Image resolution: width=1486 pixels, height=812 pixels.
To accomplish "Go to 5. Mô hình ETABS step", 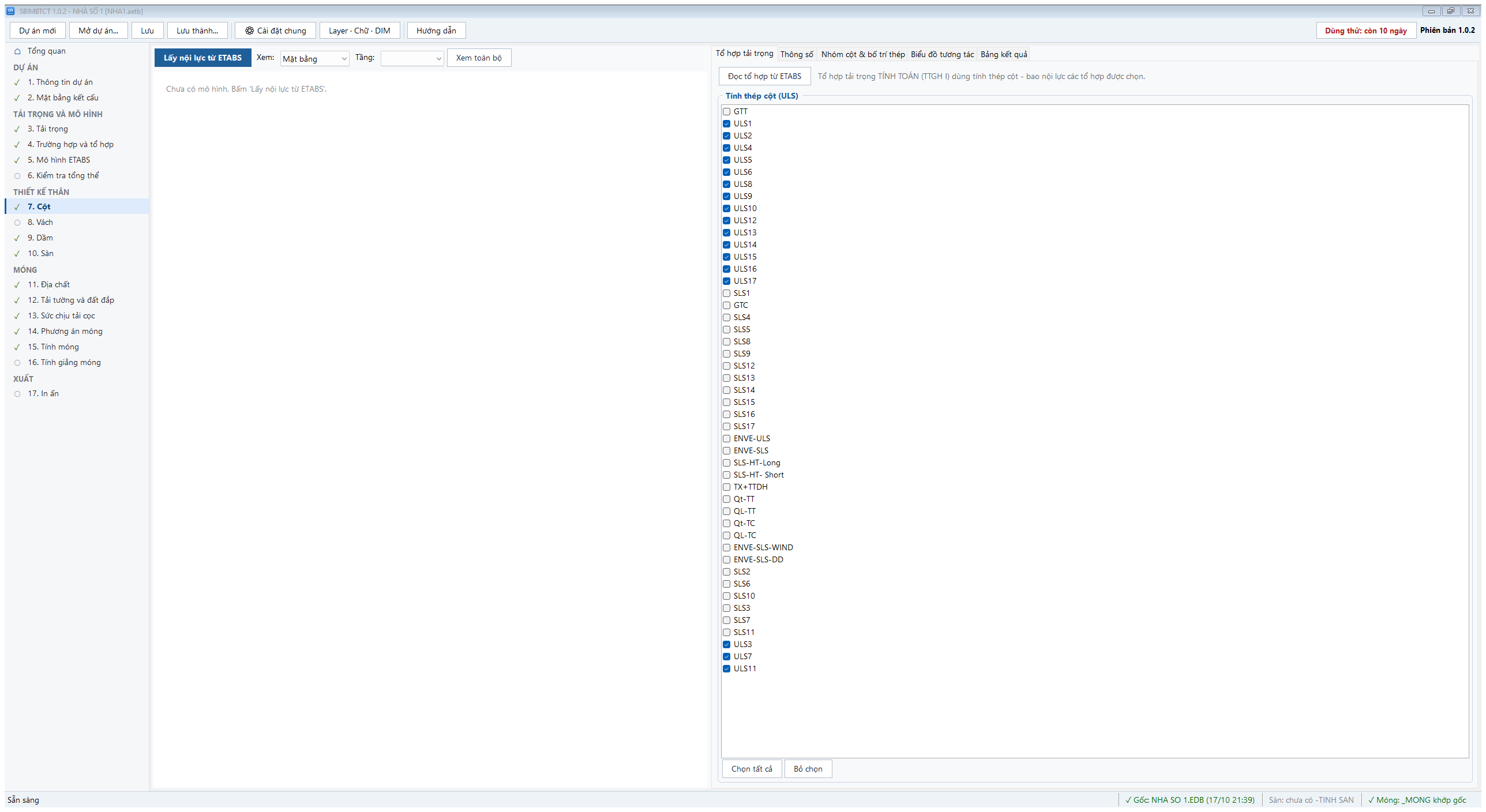I will [x=77, y=160].
